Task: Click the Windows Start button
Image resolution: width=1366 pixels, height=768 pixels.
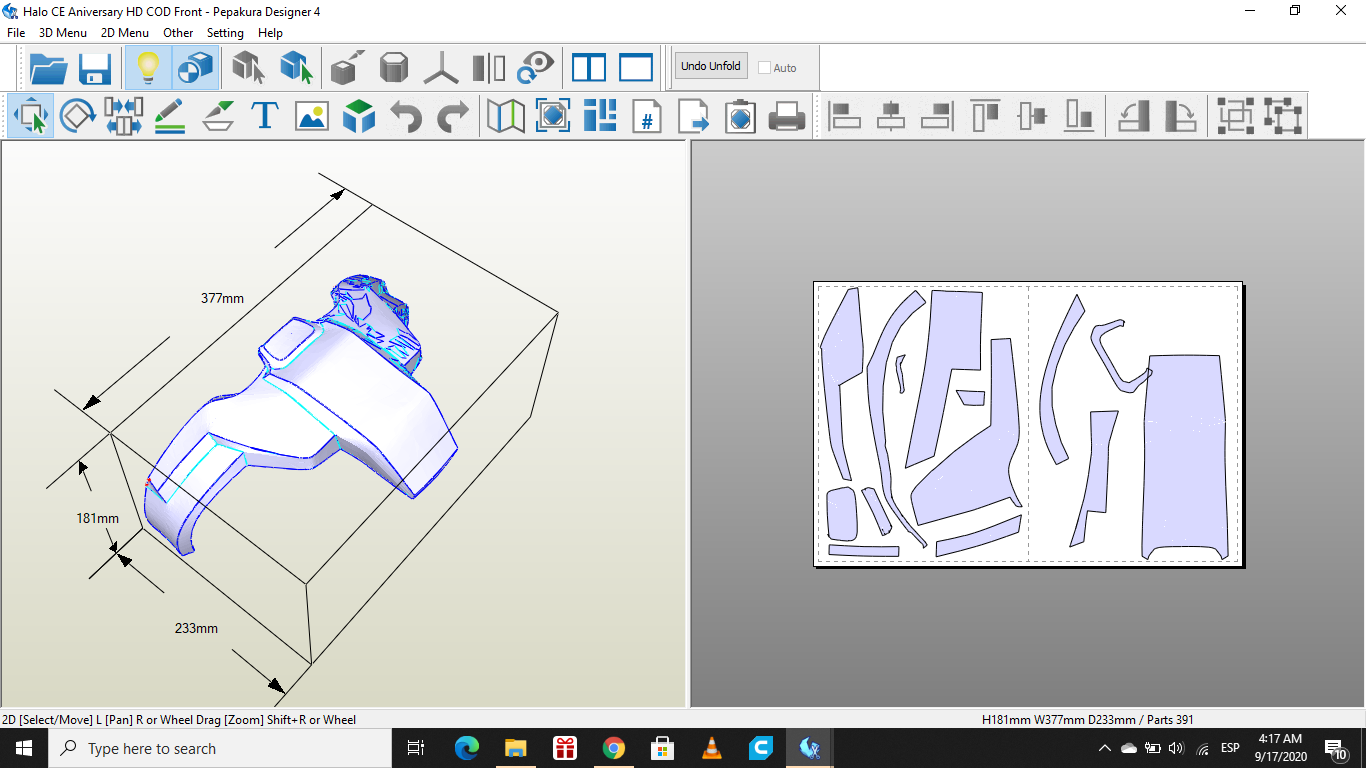Action: (23, 748)
